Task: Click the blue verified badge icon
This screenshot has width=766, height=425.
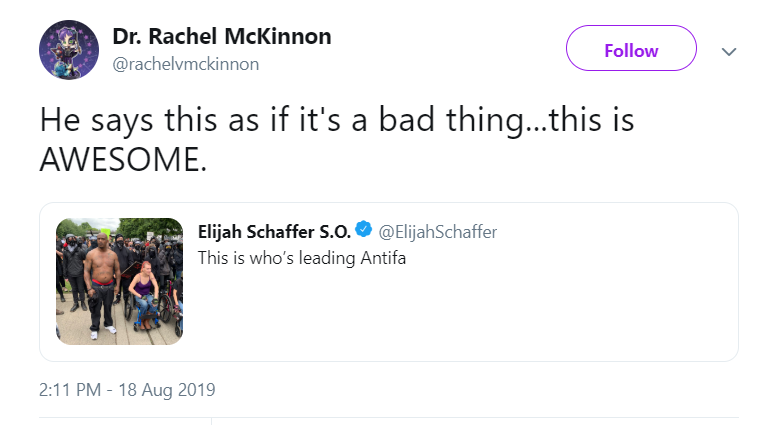Action: 363,229
